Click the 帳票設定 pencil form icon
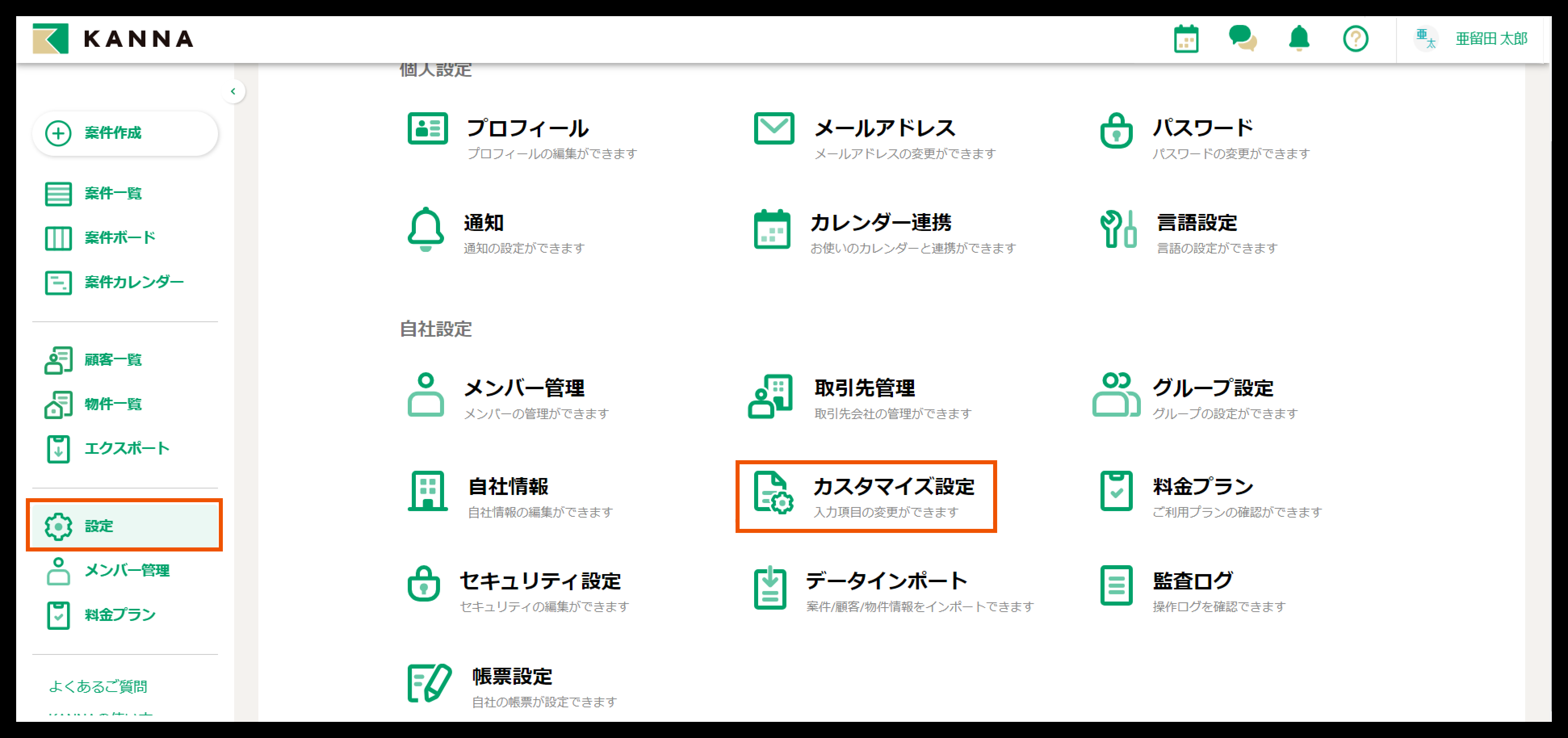1568x738 pixels. [x=428, y=683]
